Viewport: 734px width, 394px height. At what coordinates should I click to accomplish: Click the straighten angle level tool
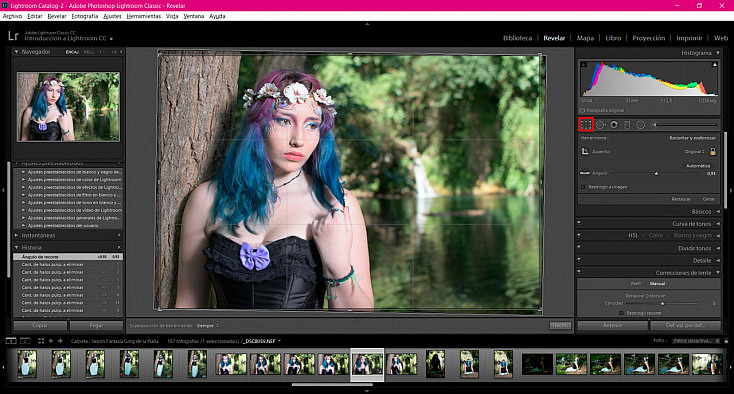(585, 173)
